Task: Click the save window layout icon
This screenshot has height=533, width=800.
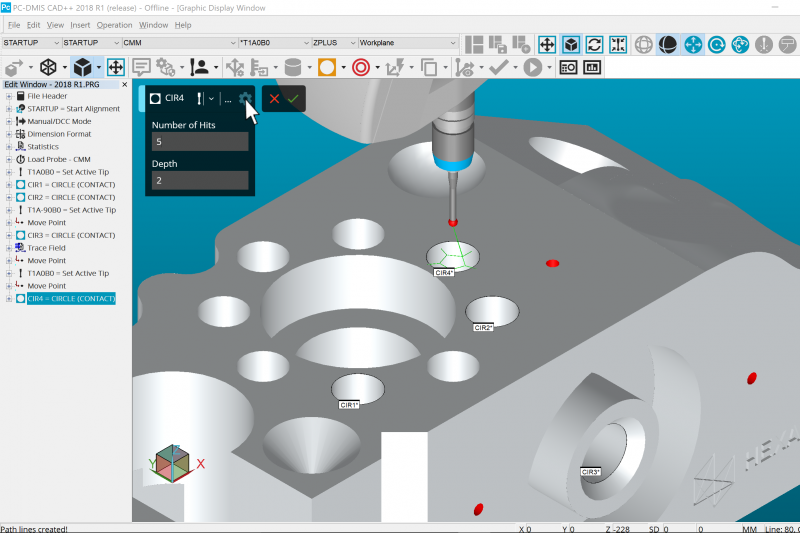Action: click(497, 45)
